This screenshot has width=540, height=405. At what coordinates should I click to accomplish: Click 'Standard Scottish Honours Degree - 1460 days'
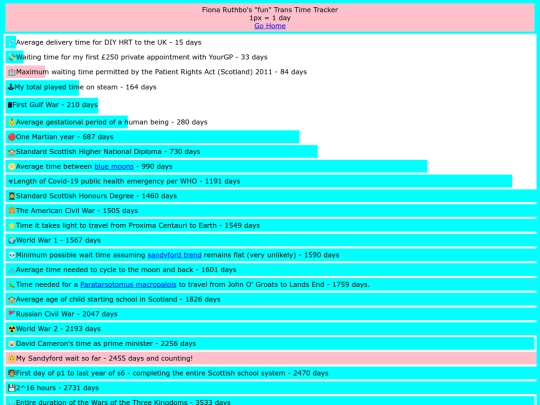tap(96, 196)
